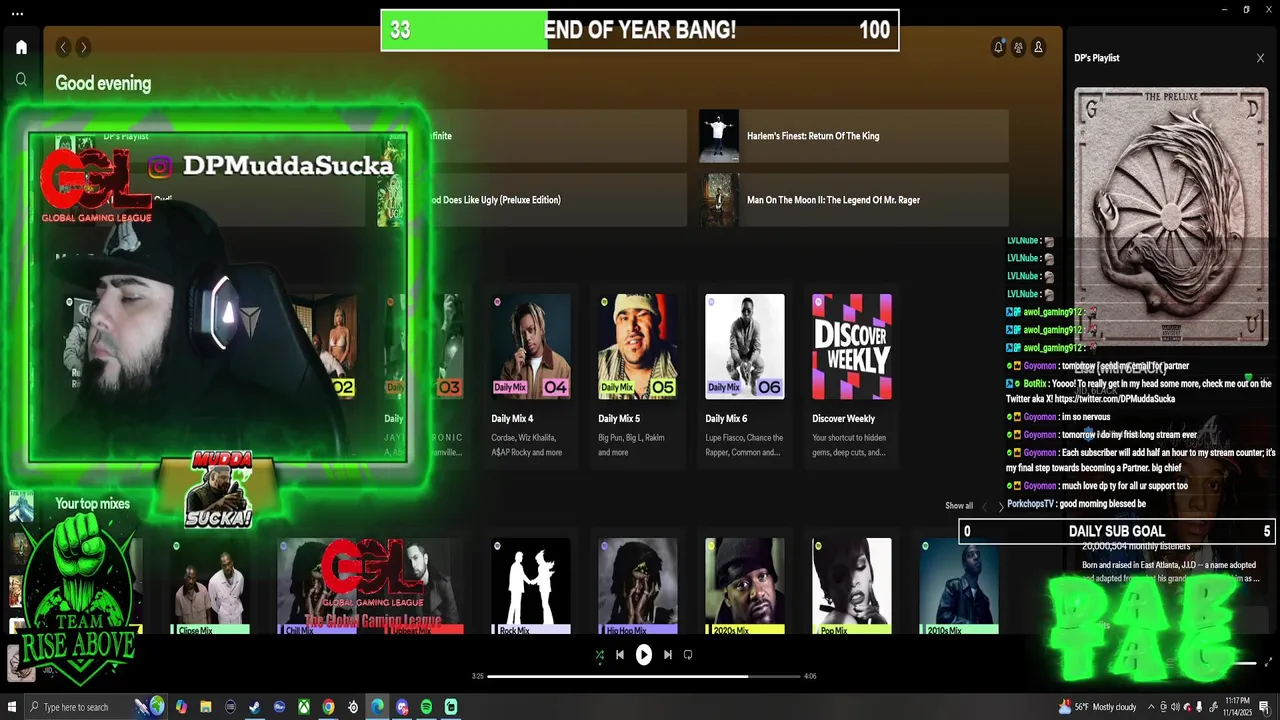Open the Xbox app from the taskbar
The image size is (1280, 720).
click(304, 707)
